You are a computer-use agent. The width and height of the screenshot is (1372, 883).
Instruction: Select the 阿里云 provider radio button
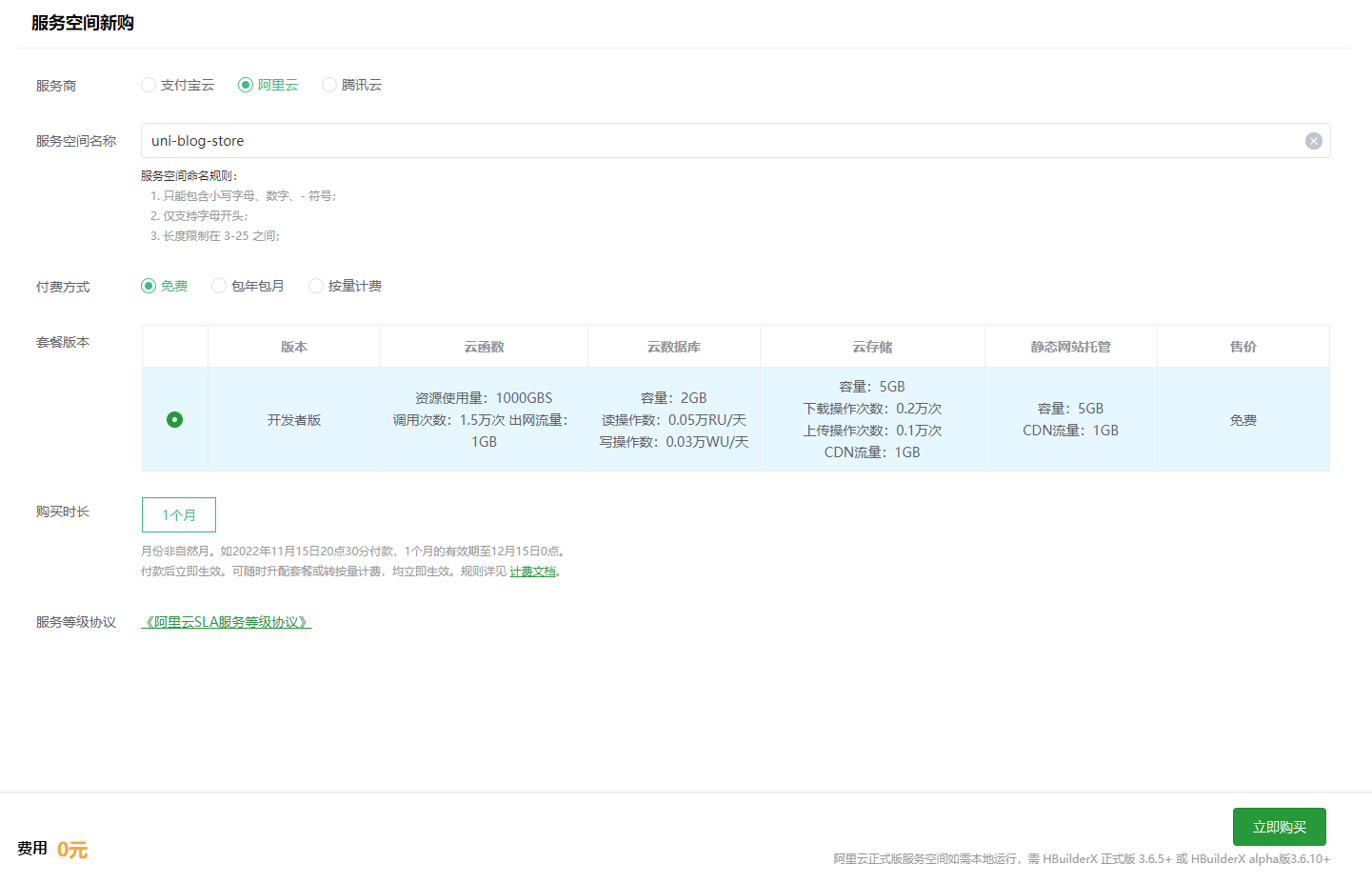(x=246, y=85)
